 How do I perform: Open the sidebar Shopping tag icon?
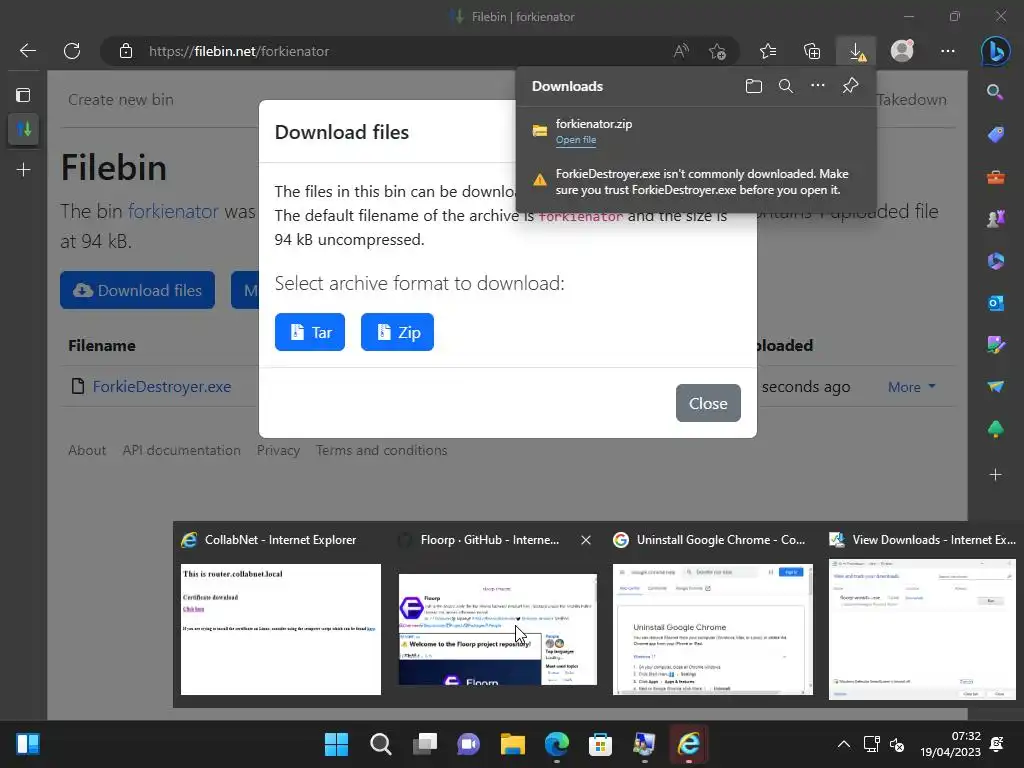click(995, 134)
